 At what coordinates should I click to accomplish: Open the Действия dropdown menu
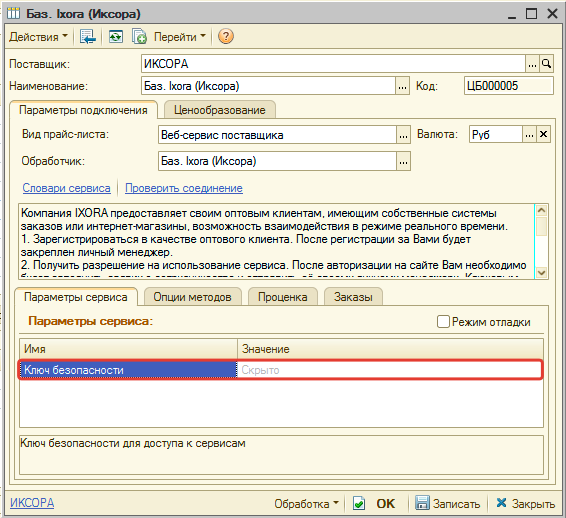pyautogui.click(x=38, y=37)
